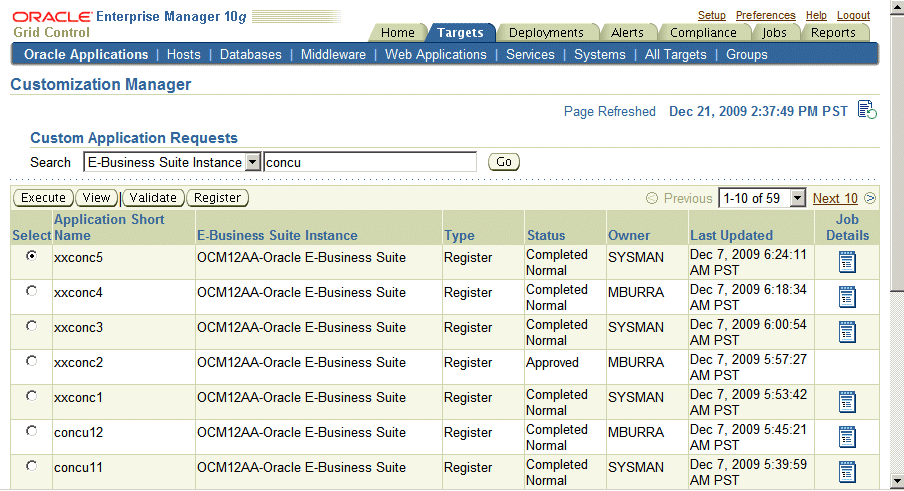Select the xxconc2 radio button
Screen dimensions: 904x491
(x=32, y=361)
